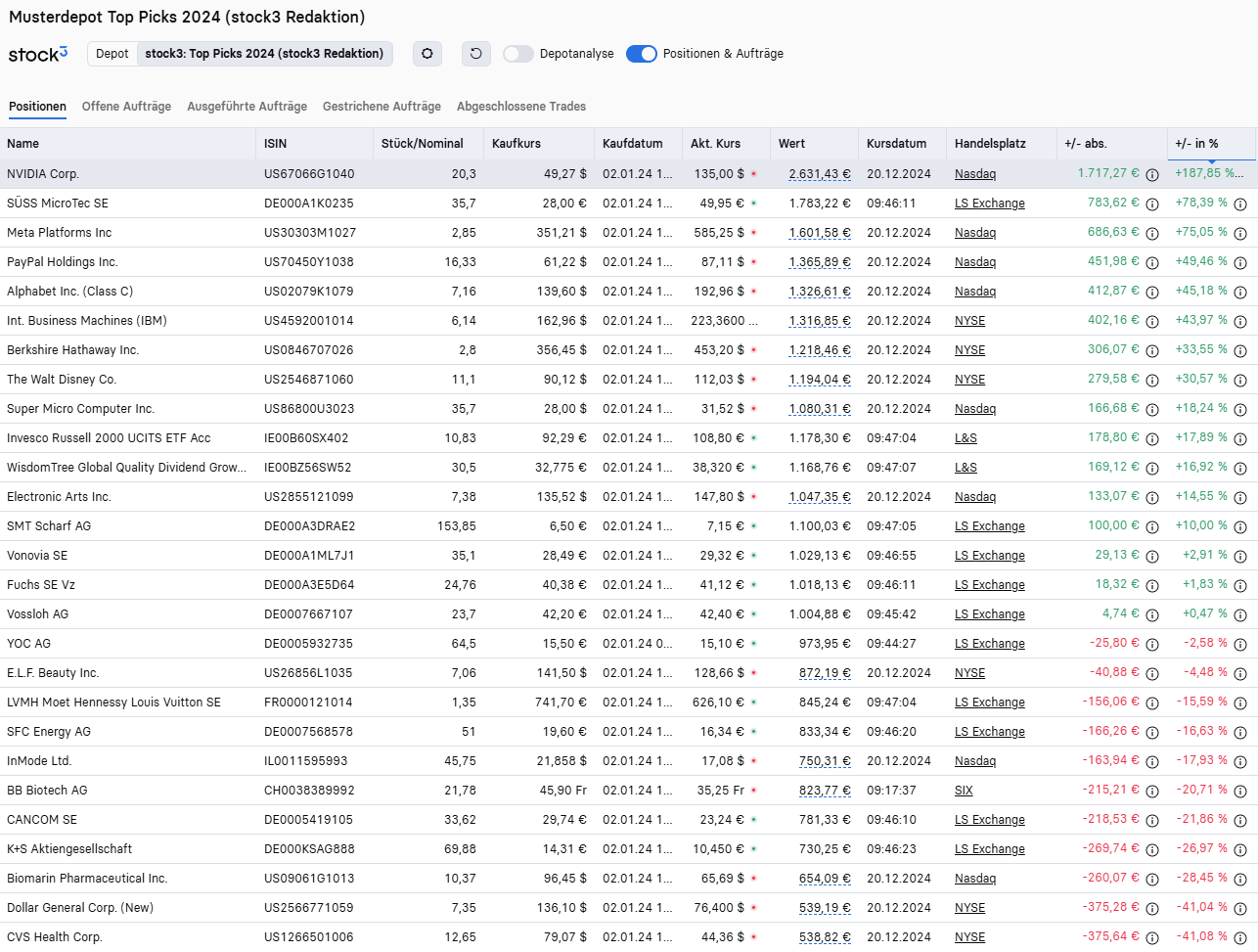Click info icon beside Vonovia SE 29,13 €
Image resolution: width=1258 pixels, height=952 pixels.
1152,556
